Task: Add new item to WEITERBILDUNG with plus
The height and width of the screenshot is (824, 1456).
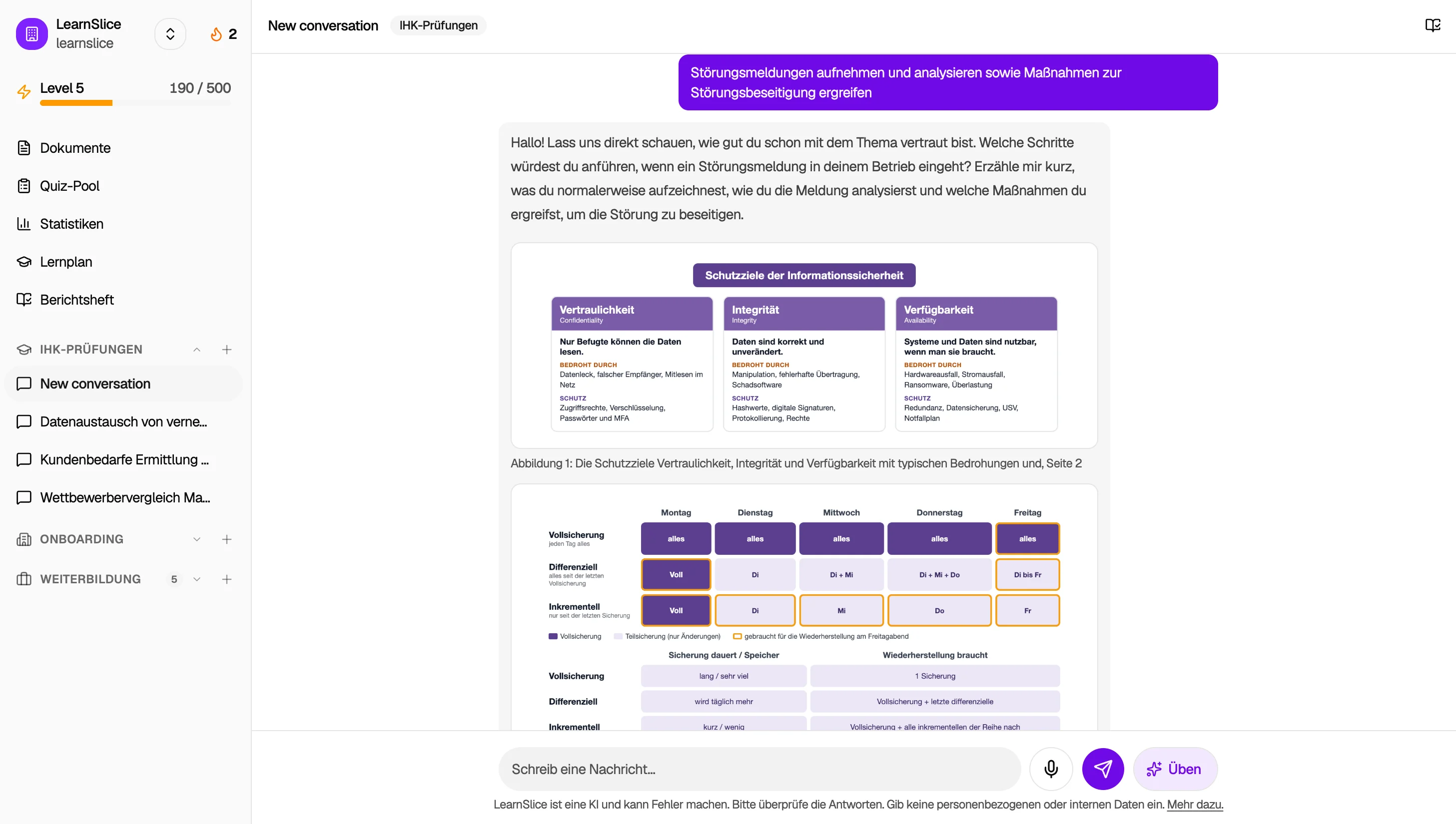Action: pos(226,579)
